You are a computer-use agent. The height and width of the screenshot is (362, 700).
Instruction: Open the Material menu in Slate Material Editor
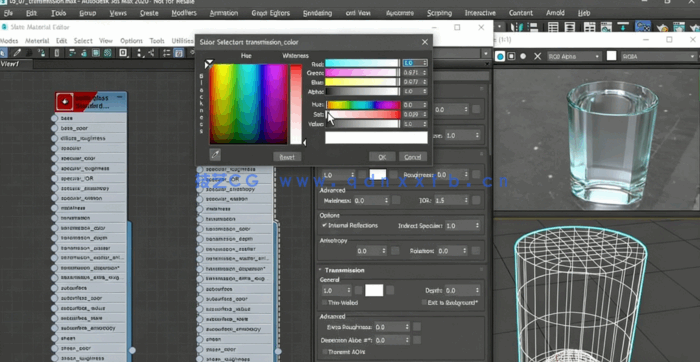point(37,41)
